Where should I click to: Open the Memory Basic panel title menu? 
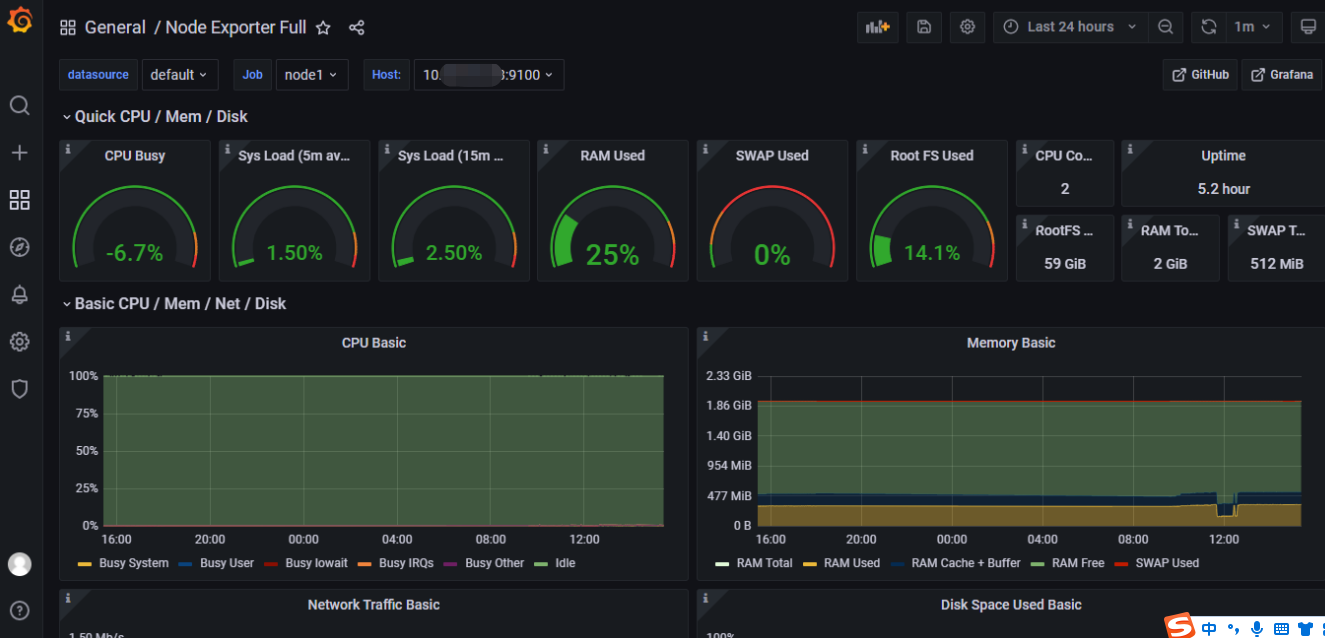click(1011, 343)
